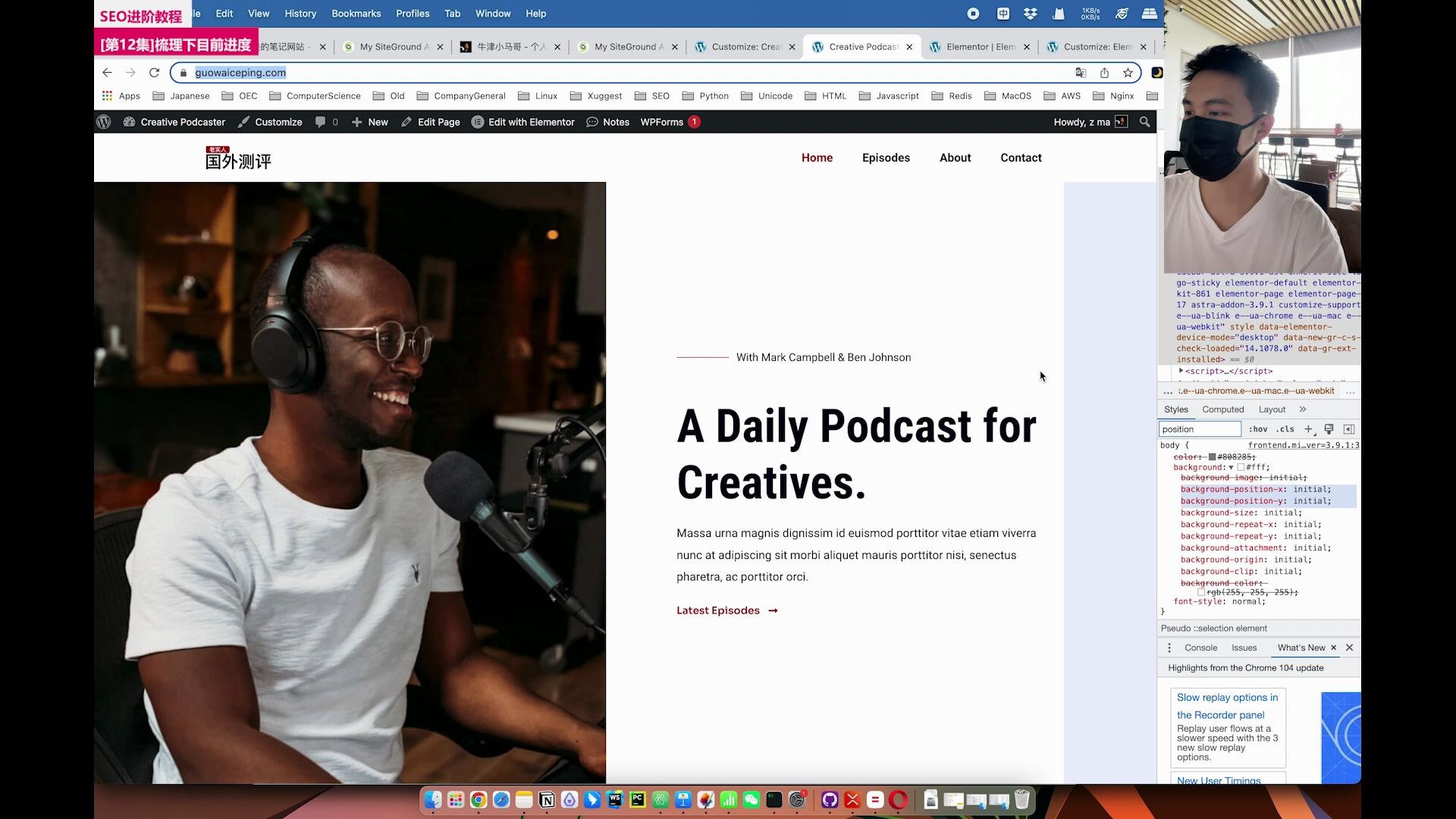Expand right breadcrumb ellipsis in DevTools
Viewport: 1456px width, 819px height.
[x=1350, y=391]
